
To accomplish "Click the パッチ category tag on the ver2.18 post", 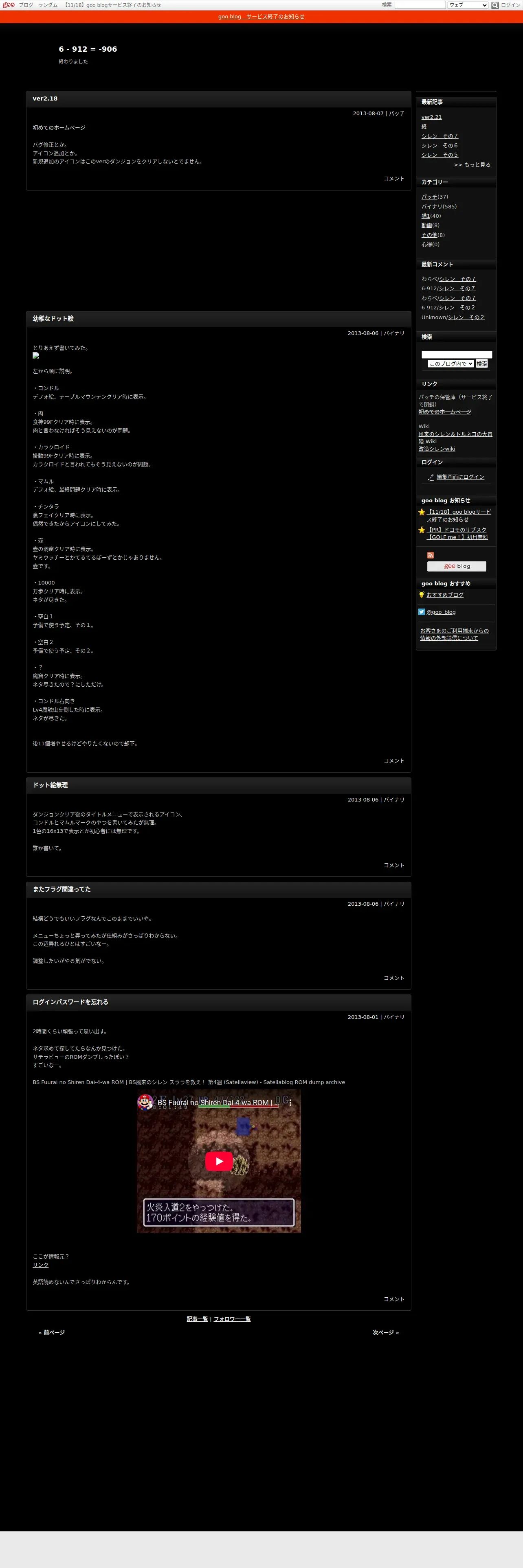I will (396, 113).
